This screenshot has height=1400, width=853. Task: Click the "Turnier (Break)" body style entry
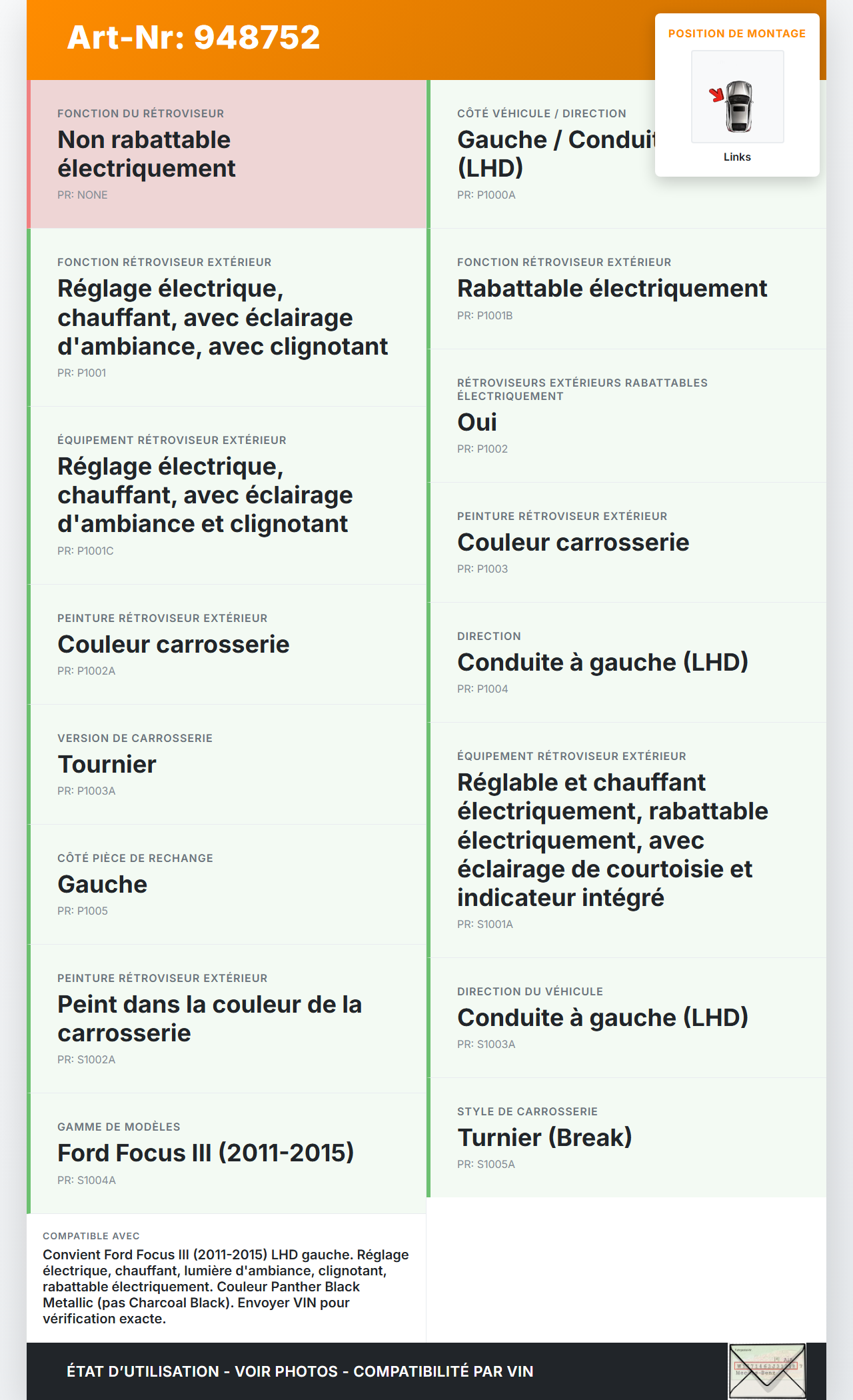(544, 1138)
